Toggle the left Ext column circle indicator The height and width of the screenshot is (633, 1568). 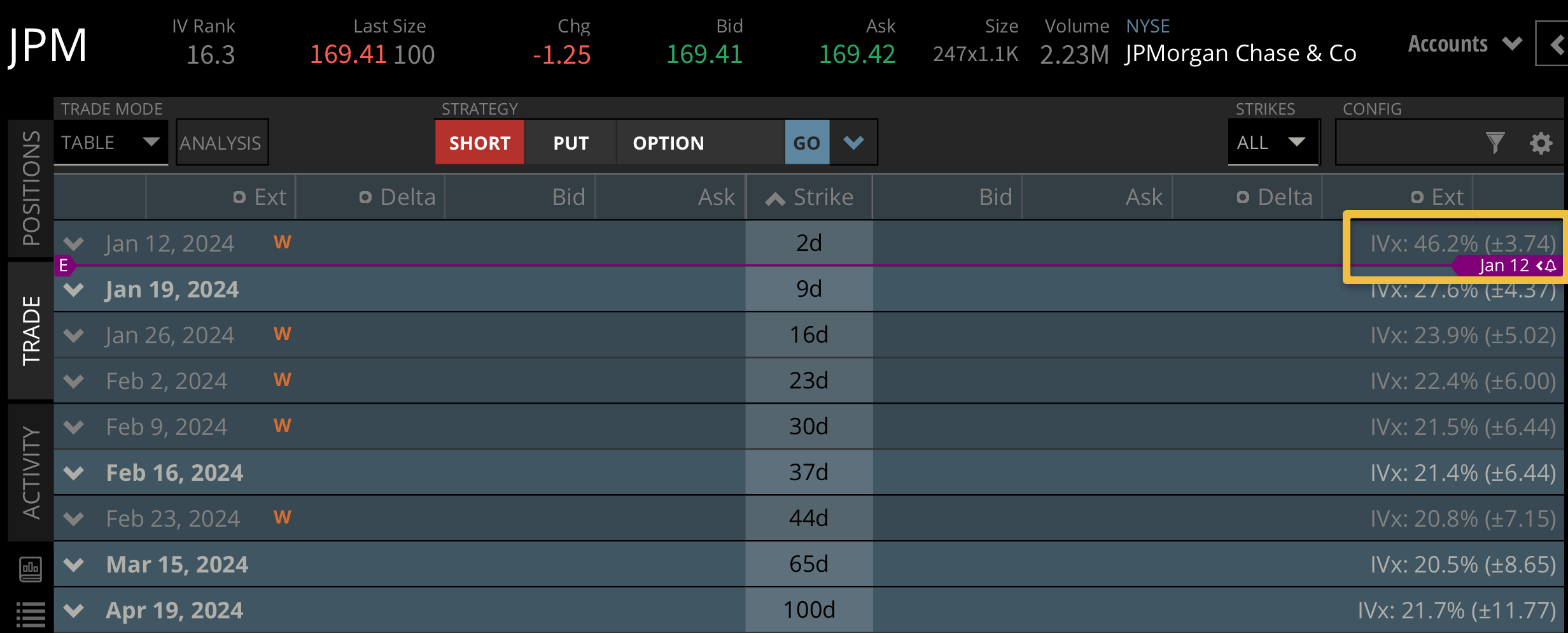point(240,197)
